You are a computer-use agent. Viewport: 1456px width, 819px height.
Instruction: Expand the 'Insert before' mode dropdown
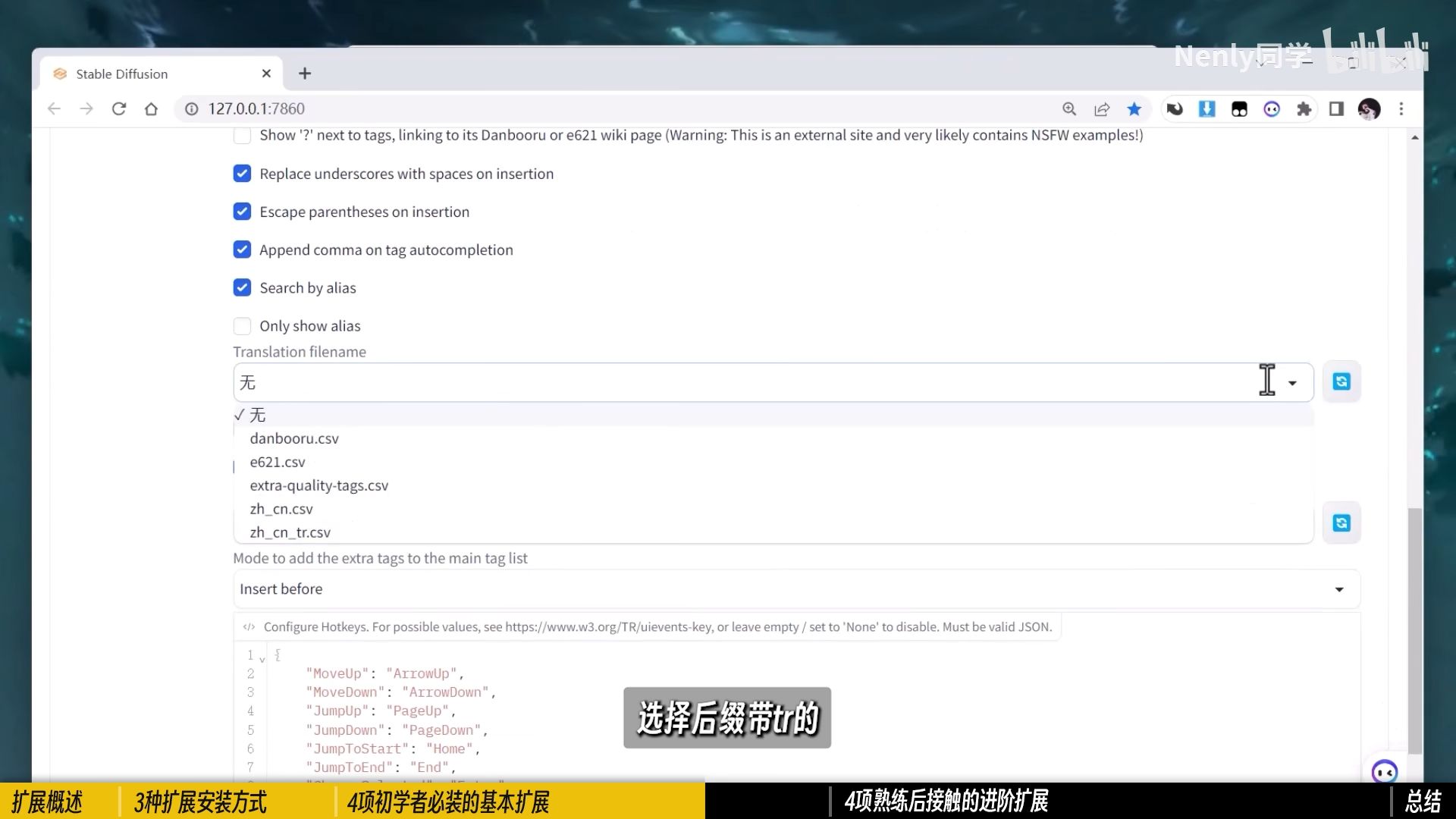pyautogui.click(x=1339, y=588)
